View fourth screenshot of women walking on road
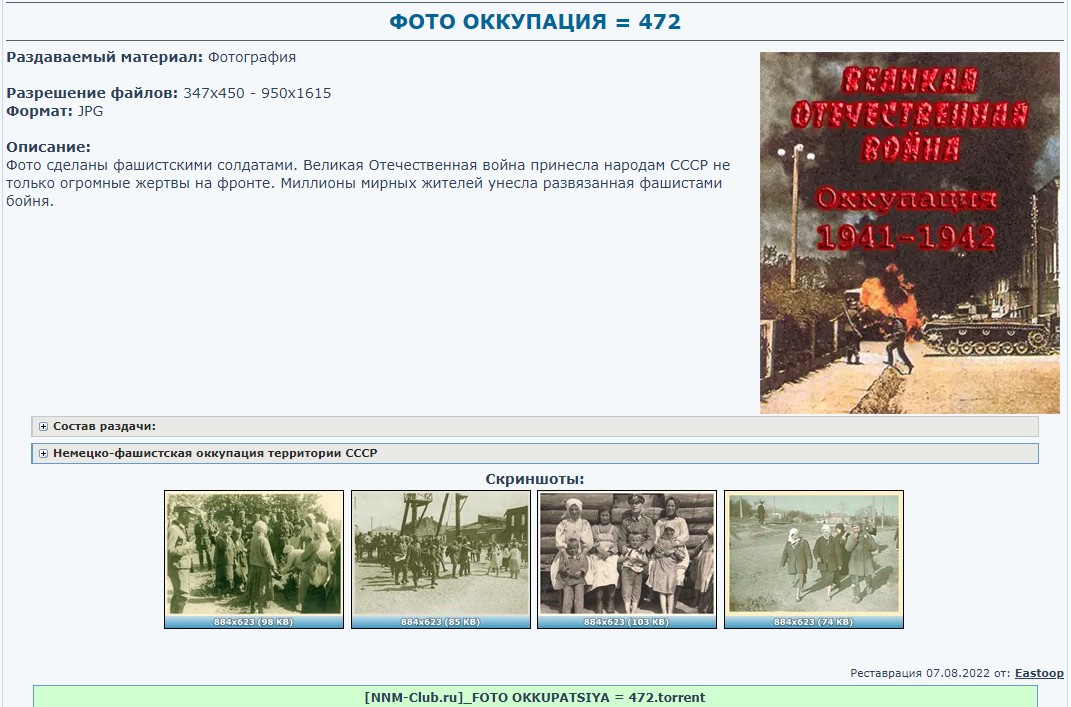Image resolution: width=1071 pixels, height=707 pixels. 813,553
